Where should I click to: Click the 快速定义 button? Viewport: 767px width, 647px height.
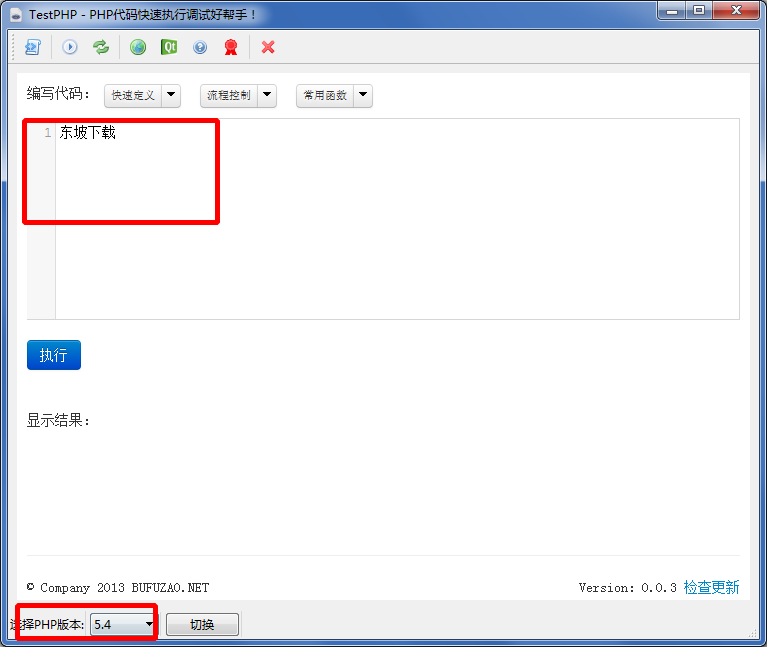[133, 95]
